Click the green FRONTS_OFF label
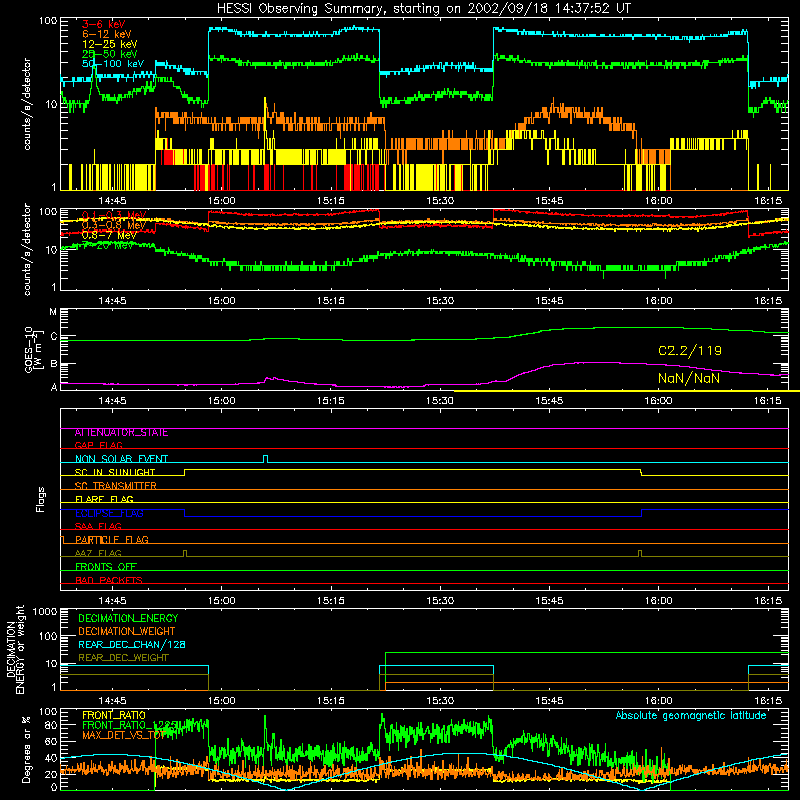This screenshot has width=800, height=800. [106, 567]
